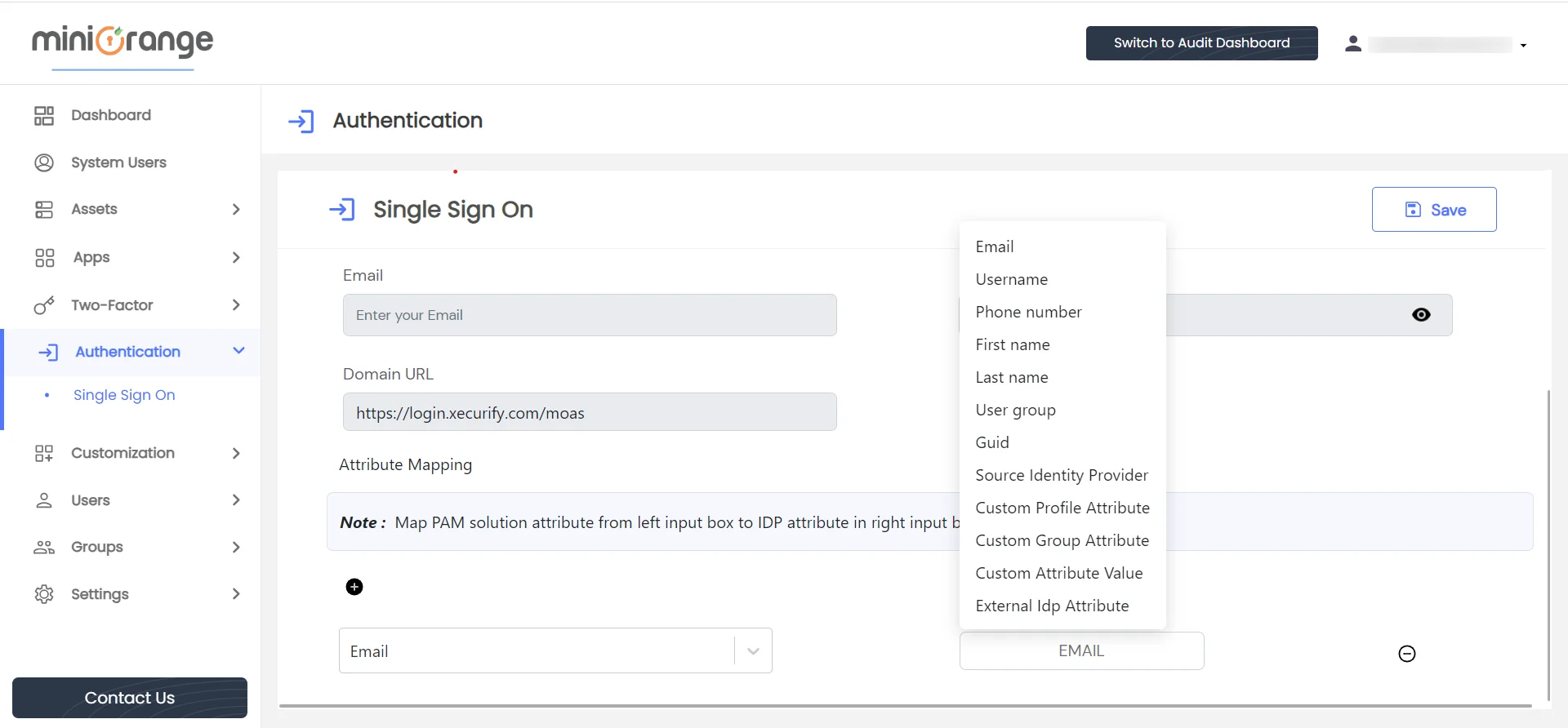Click the Contact Us button
Screen dimensions: 1568x728
point(130,698)
